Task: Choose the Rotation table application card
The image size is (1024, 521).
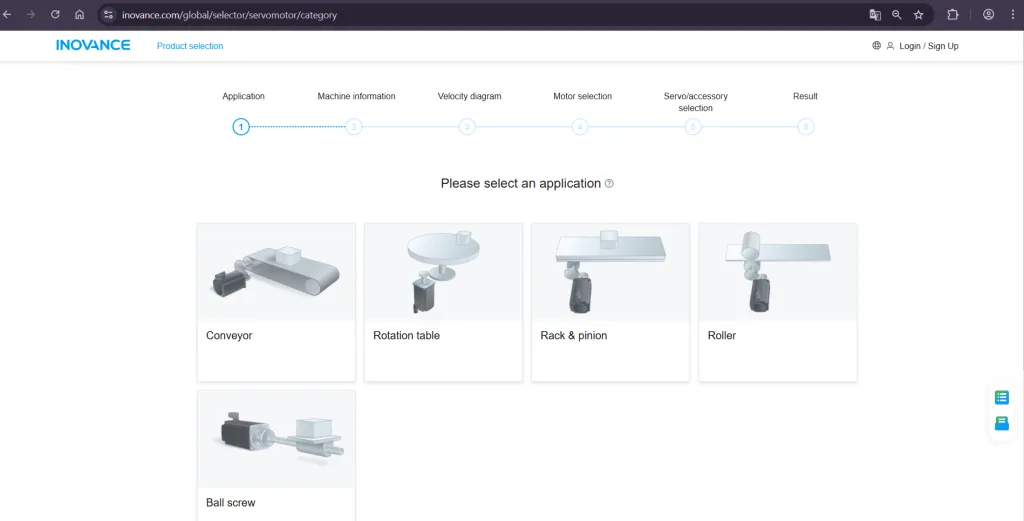Action: click(443, 301)
